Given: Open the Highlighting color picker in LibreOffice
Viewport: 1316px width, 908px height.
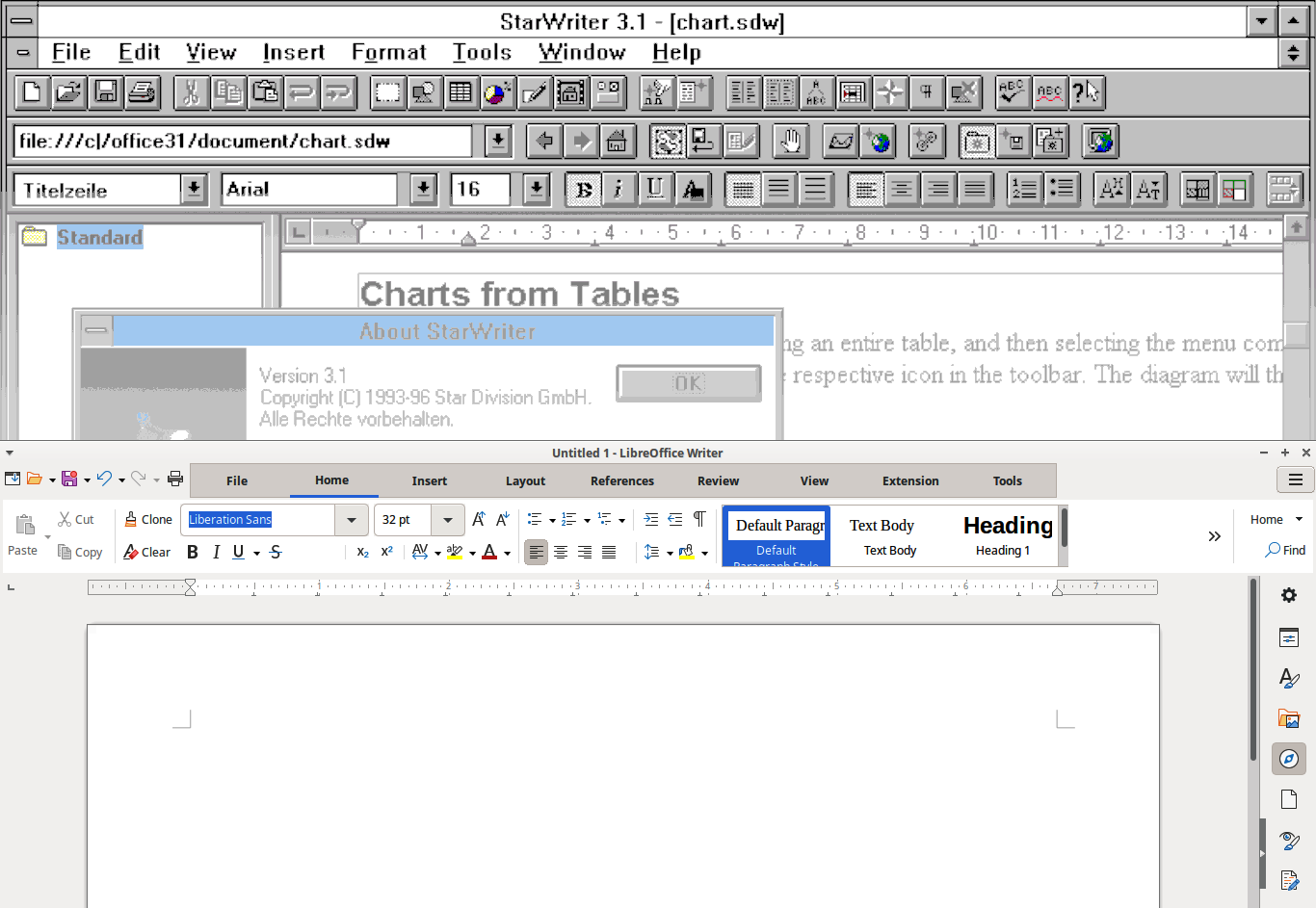Looking at the screenshot, I should coord(473,552).
